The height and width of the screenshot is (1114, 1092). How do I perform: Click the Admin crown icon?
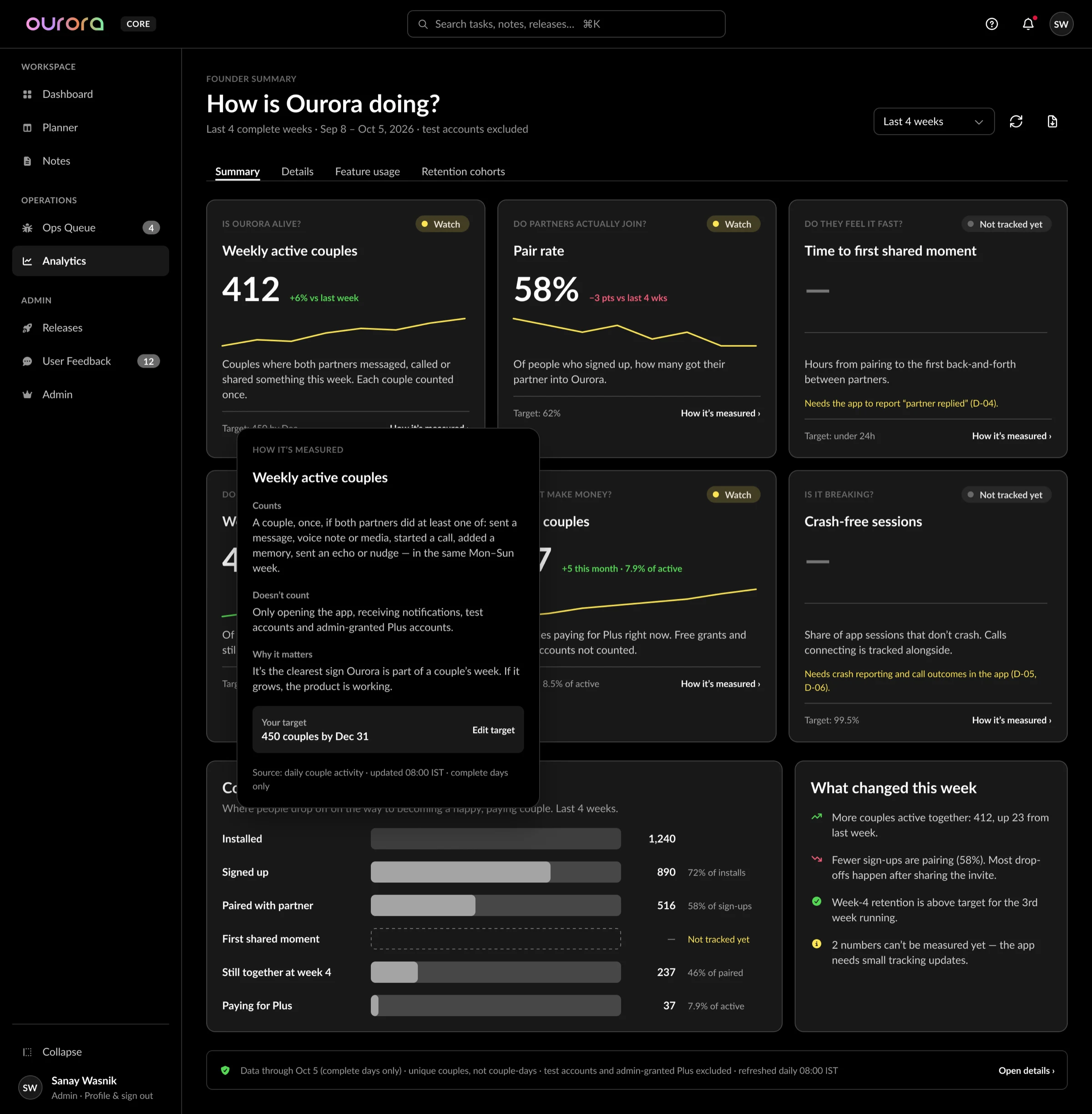pyautogui.click(x=27, y=395)
